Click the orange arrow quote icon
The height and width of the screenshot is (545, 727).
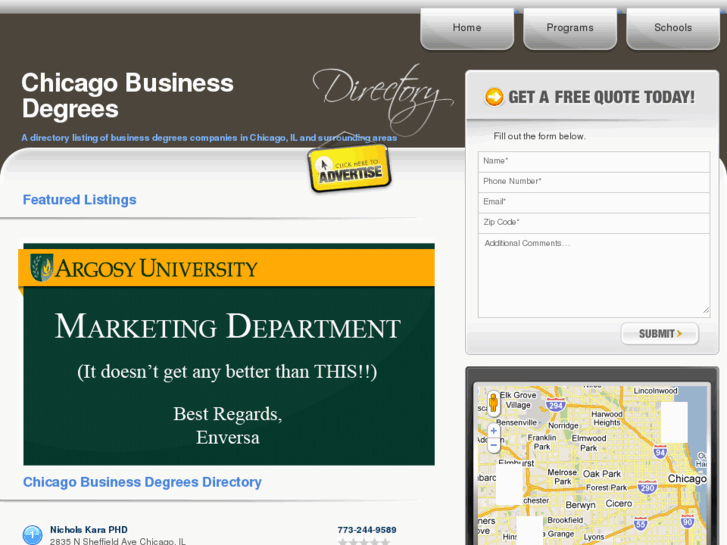point(494,97)
